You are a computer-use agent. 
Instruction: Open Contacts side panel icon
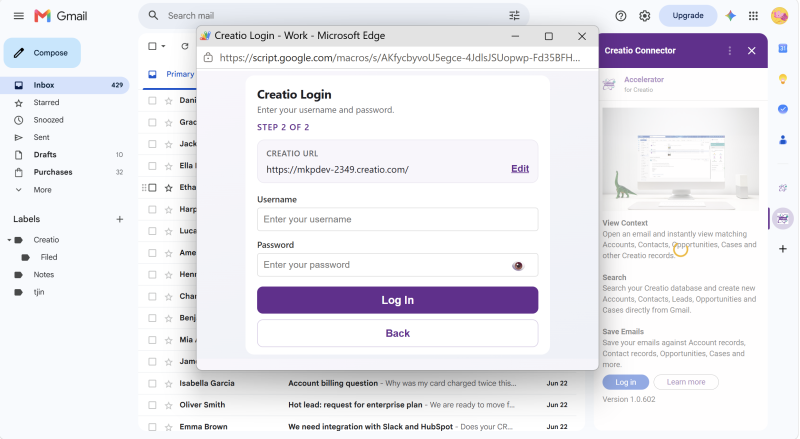[783, 139]
